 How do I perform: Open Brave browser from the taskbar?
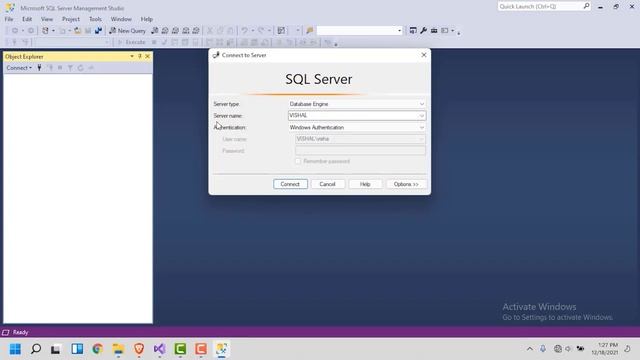[139, 349]
